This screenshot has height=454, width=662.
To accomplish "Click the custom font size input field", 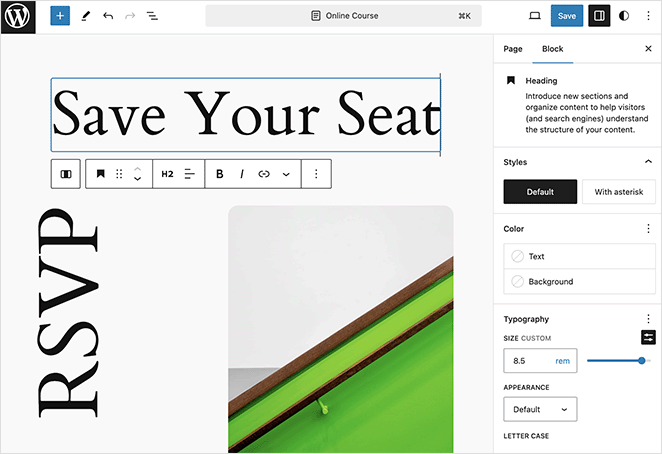I will click(528, 360).
